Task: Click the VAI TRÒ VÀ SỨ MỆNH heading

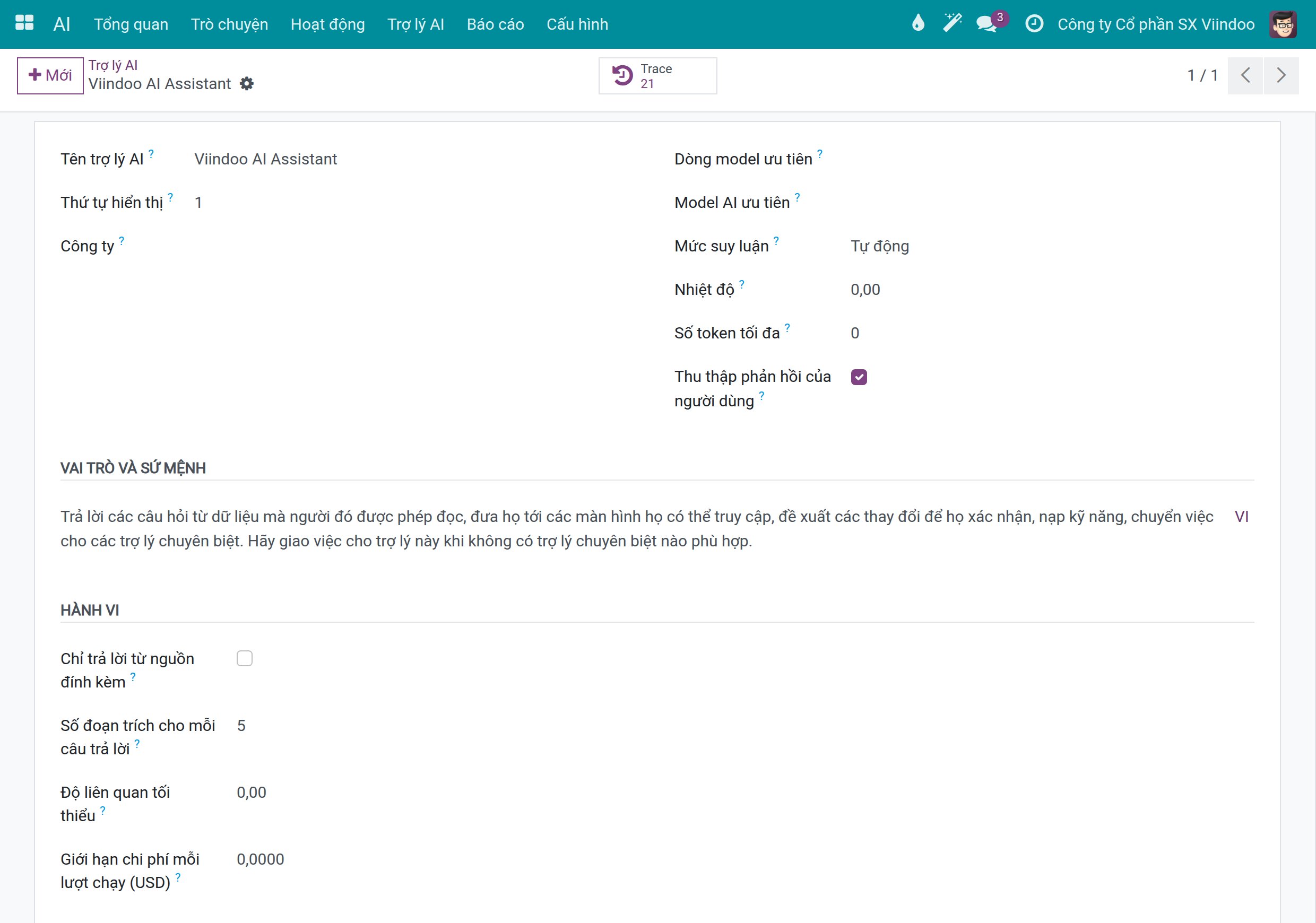Action: pyautogui.click(x=133, y=468)
